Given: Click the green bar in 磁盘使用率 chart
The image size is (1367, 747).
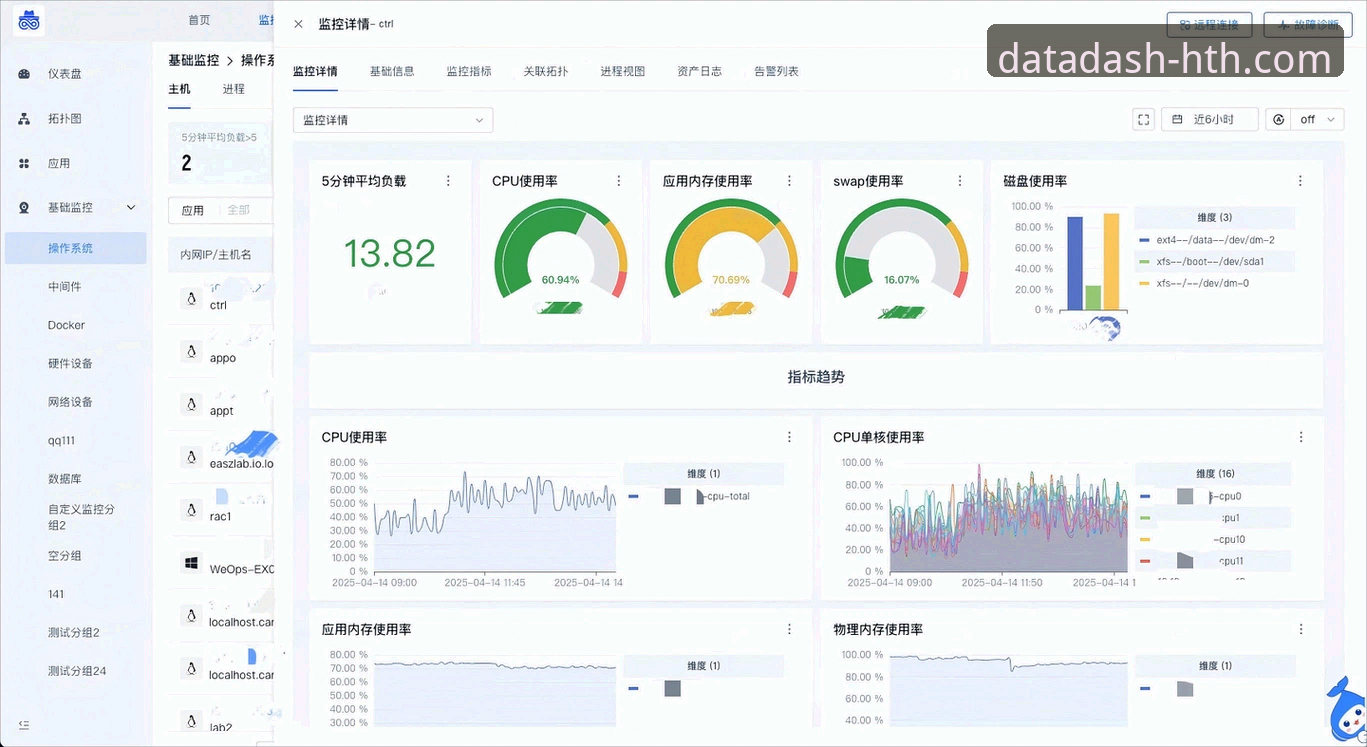Looking at the screenshot, I should click(x=1093, y=298).
